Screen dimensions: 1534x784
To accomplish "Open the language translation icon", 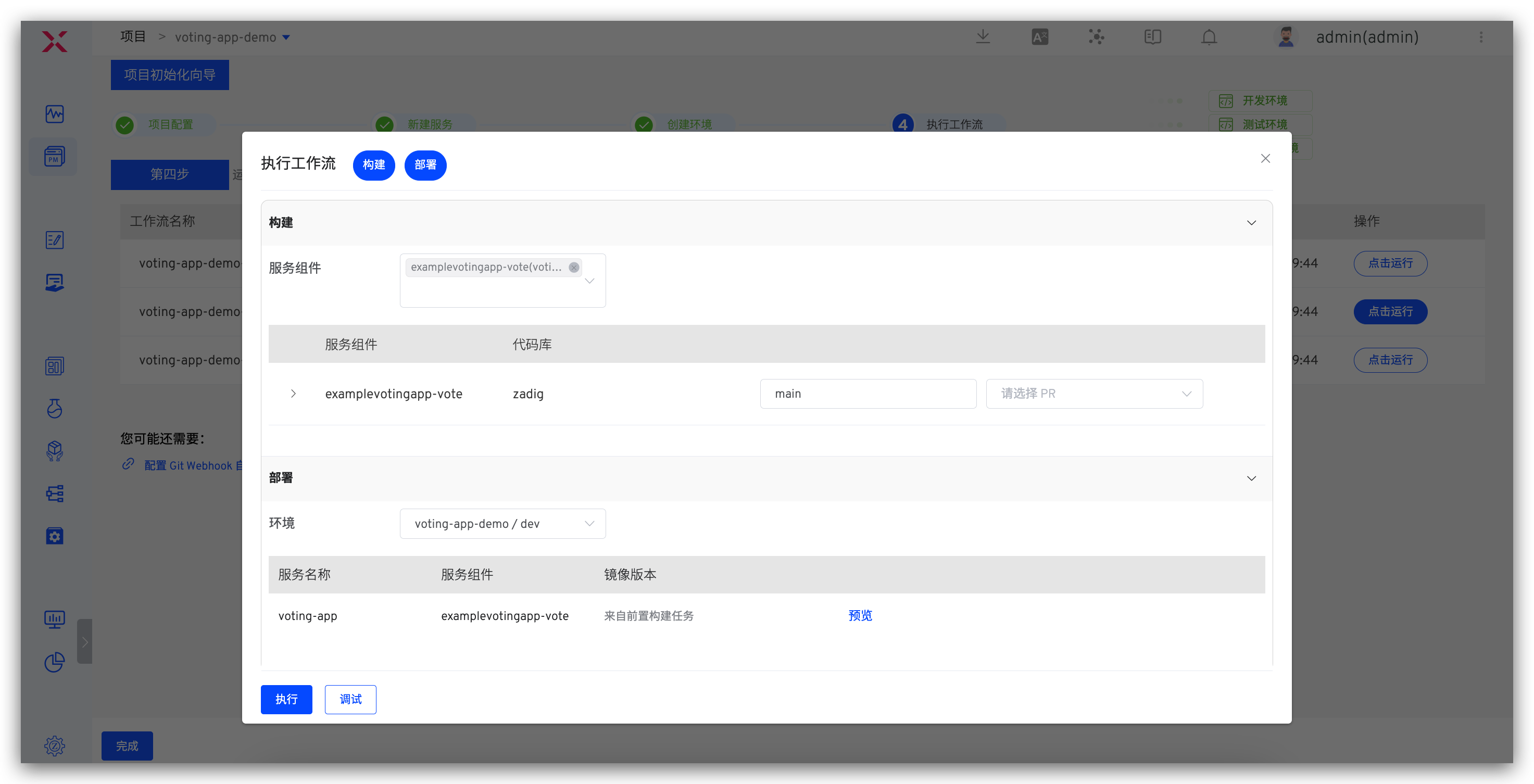I will (1040, 37).
